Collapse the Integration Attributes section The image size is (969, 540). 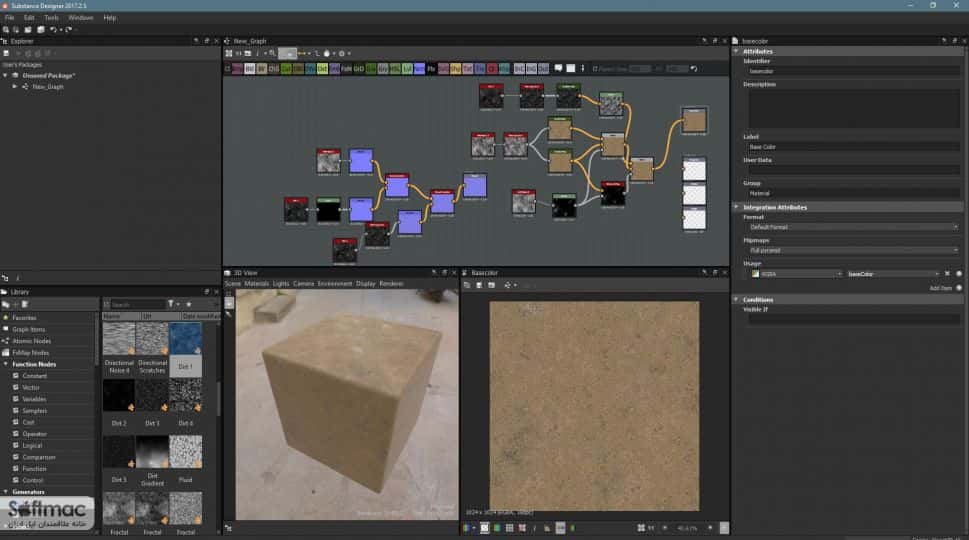(736, 207)
